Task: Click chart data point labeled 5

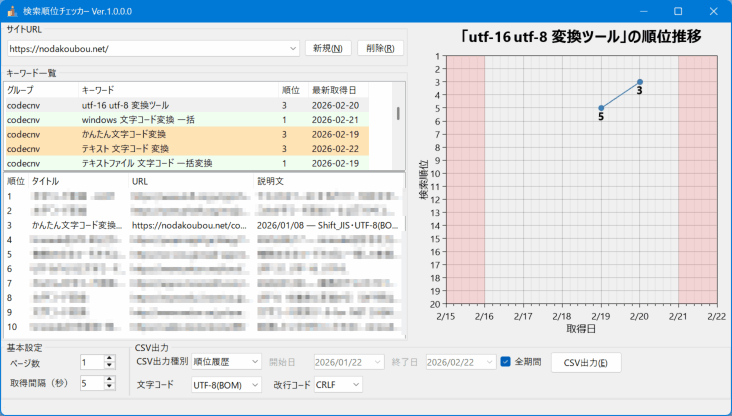Action: click(x=601, y=108)
